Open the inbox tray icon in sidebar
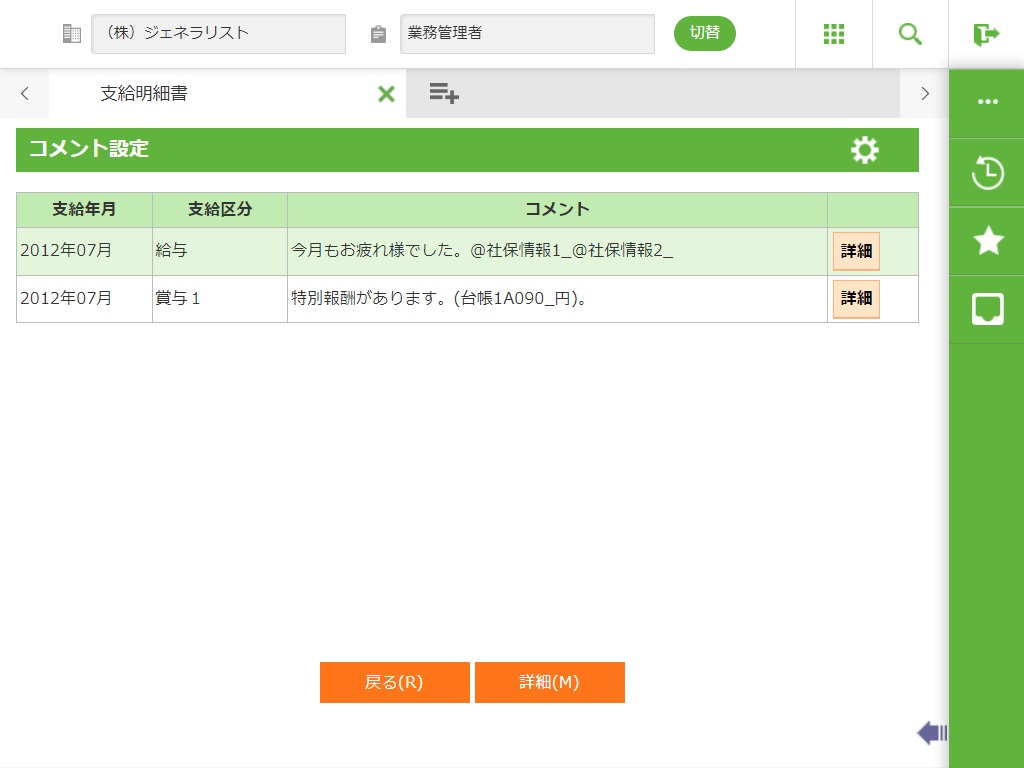Viewport: 1024px width, 768px height. click(987, 309)
